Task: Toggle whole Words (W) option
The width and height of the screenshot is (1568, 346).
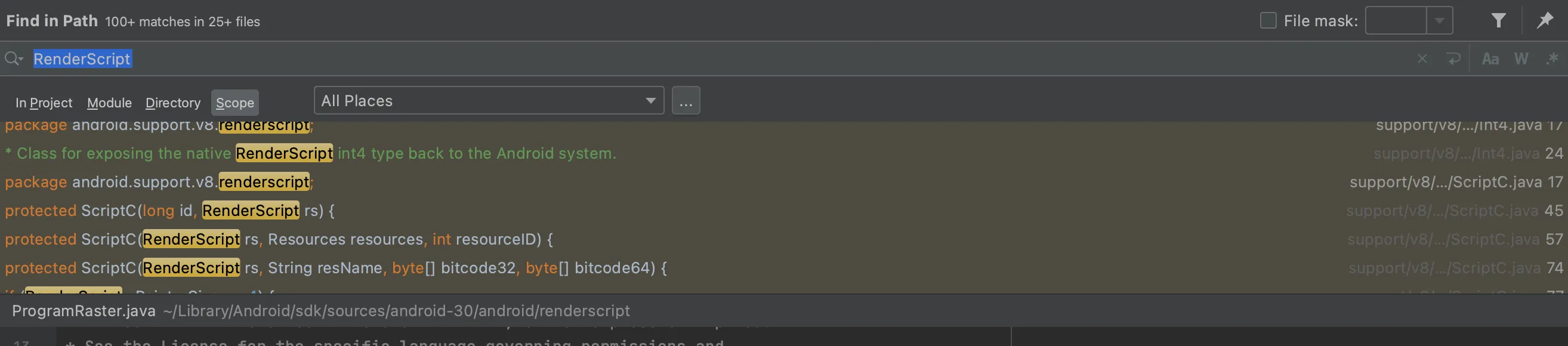Action: point(1521,59)
